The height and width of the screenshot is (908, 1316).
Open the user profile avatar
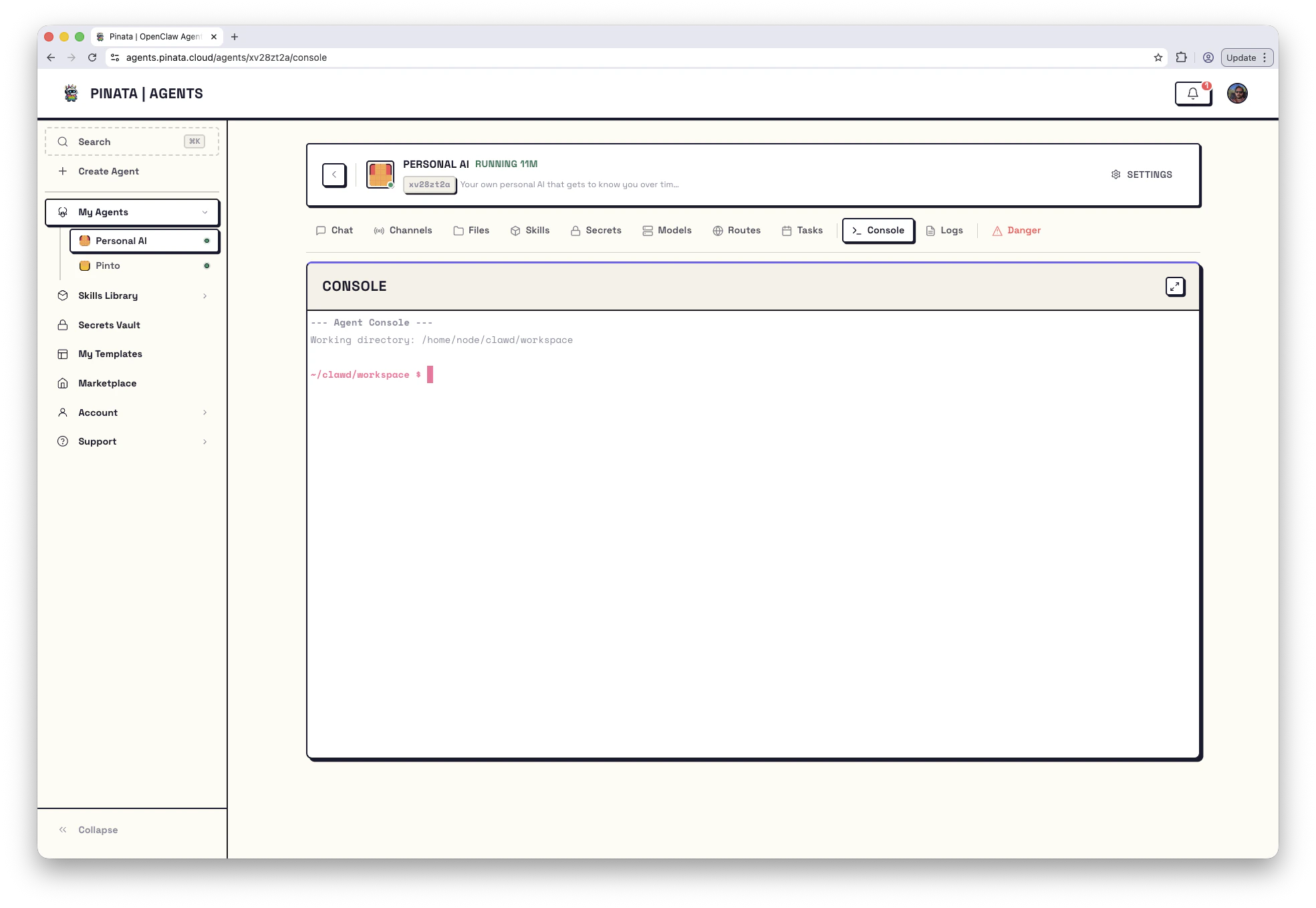1236,94
